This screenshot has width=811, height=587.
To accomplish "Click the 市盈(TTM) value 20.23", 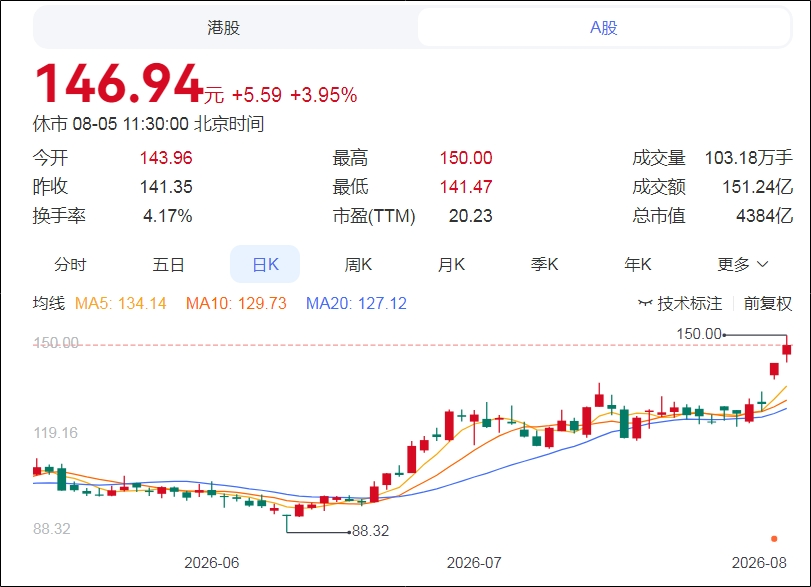I will pyautogui.click(x=471, y=216).
